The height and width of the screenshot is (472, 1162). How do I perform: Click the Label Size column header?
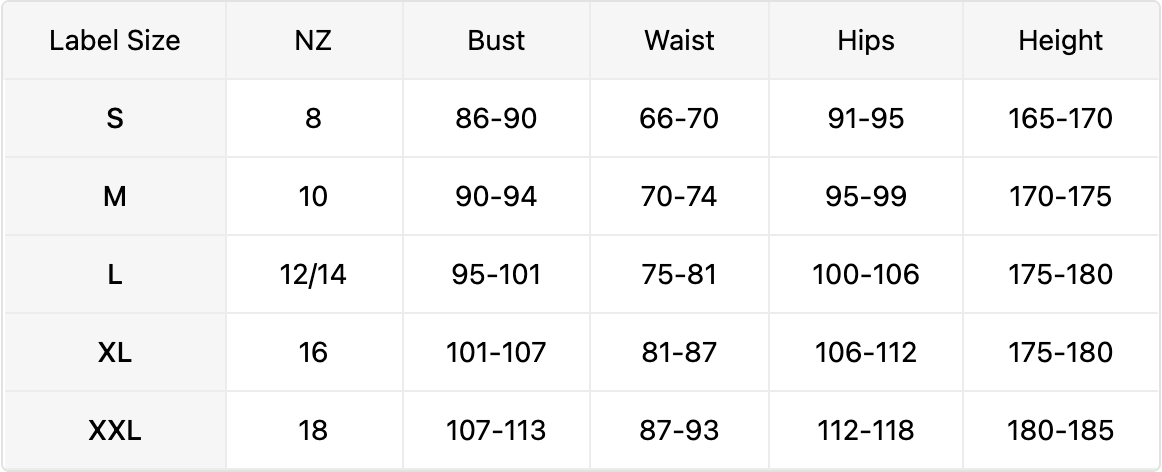click(x=115, y=41)
